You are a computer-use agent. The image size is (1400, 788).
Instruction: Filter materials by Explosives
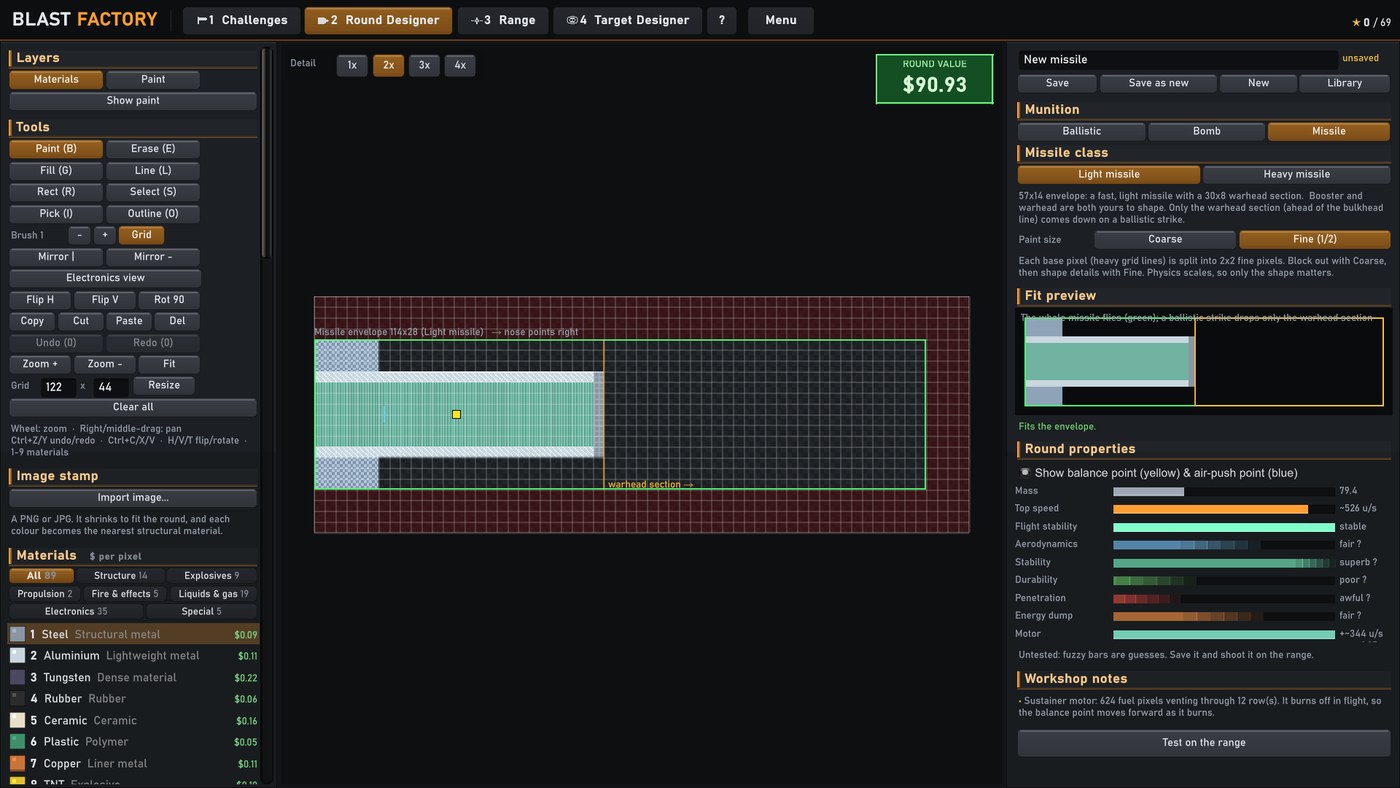click(212, 576)
